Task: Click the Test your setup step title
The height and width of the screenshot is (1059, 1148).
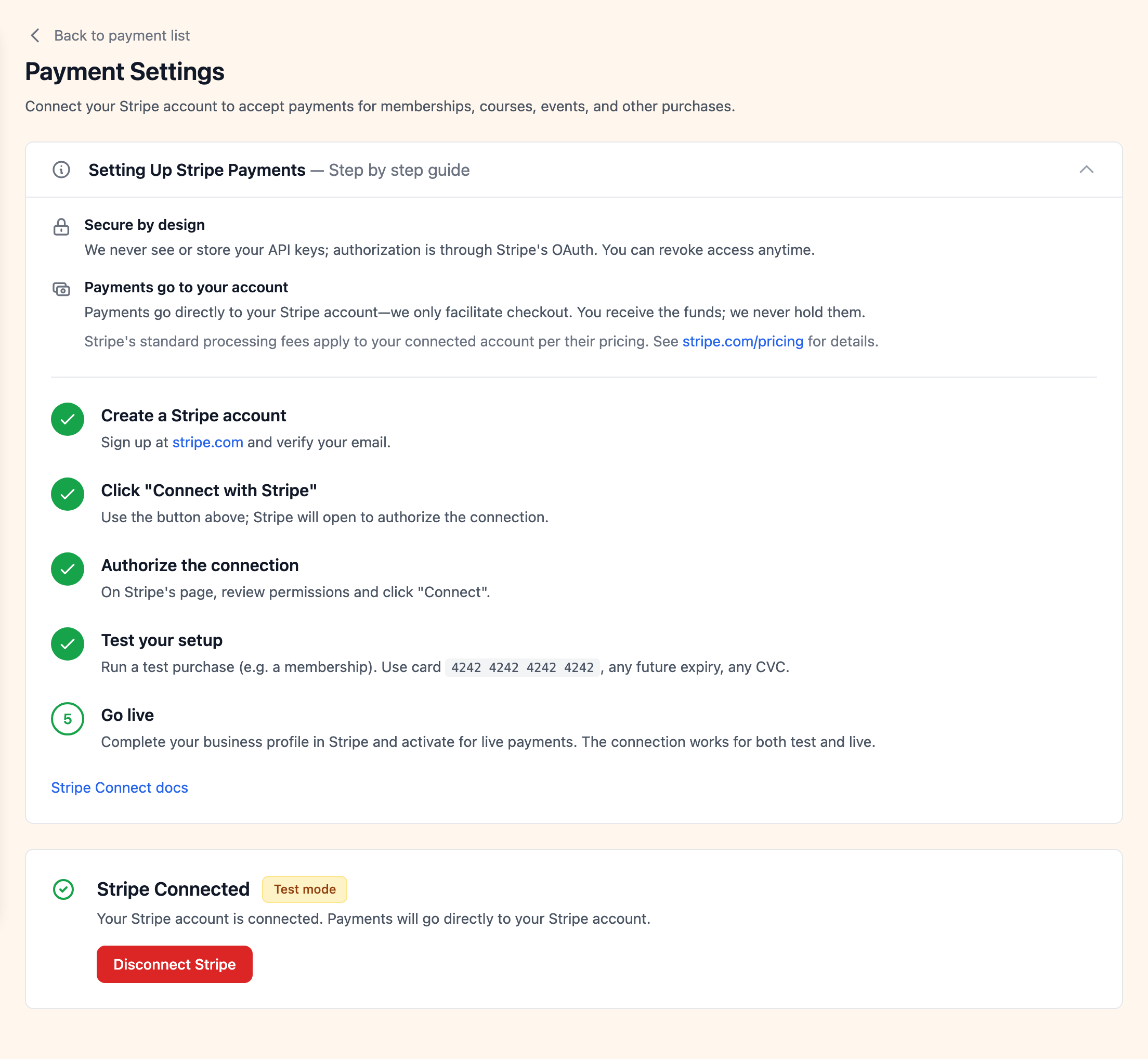Action: coord(162,641)
